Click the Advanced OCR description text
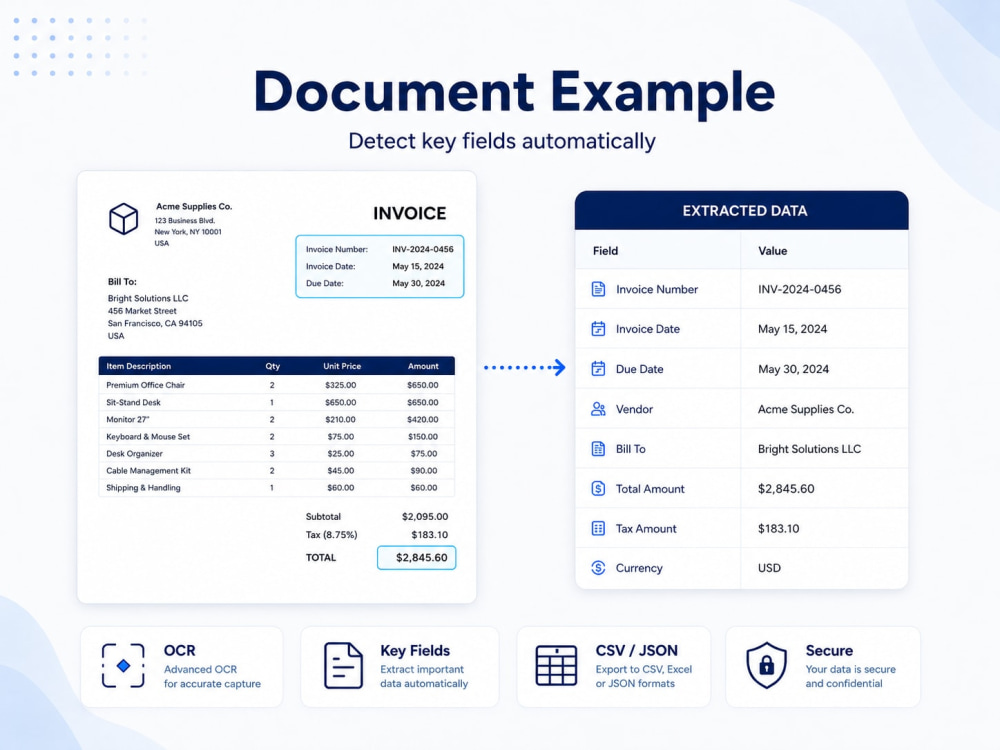The height and width of the screenshot is (750, 1000). click(x=212, y=677)
